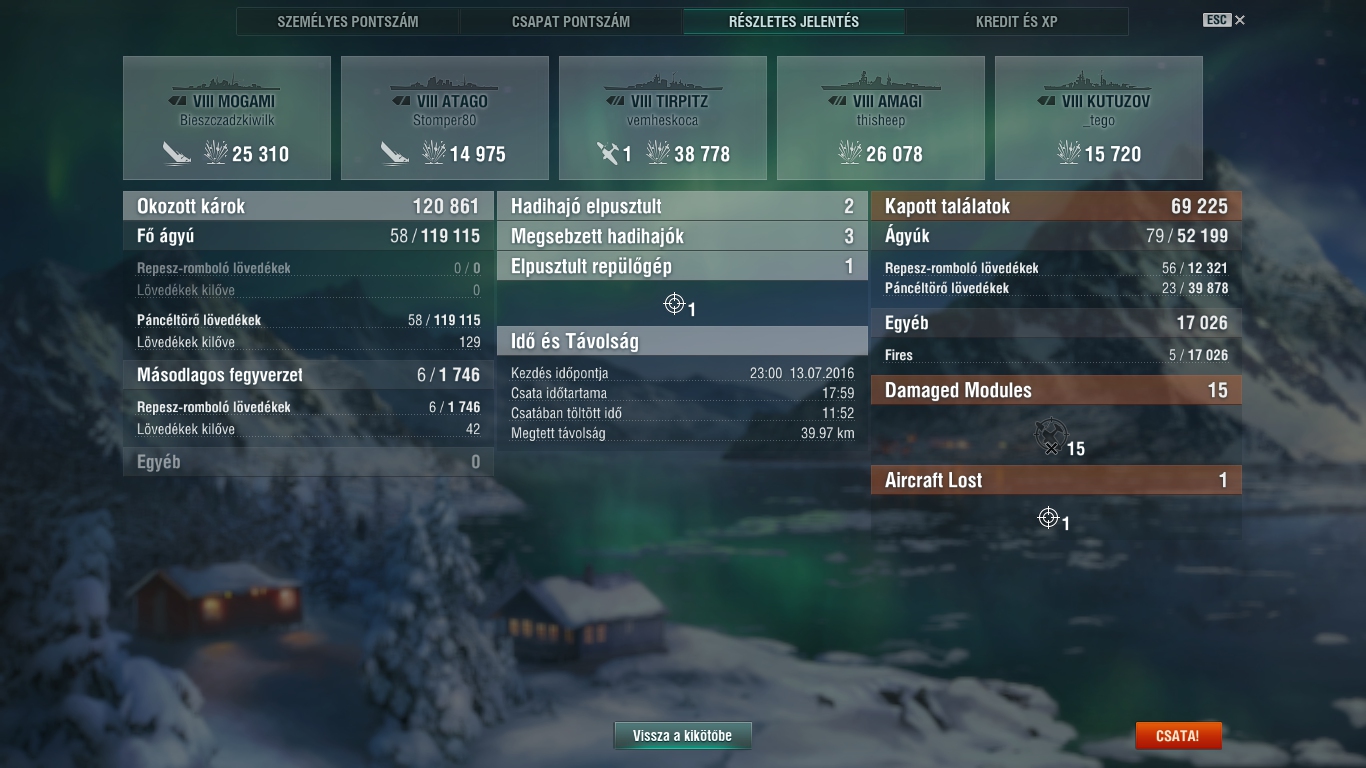Start a new battle with the CSATA! button

point(1178,736)
